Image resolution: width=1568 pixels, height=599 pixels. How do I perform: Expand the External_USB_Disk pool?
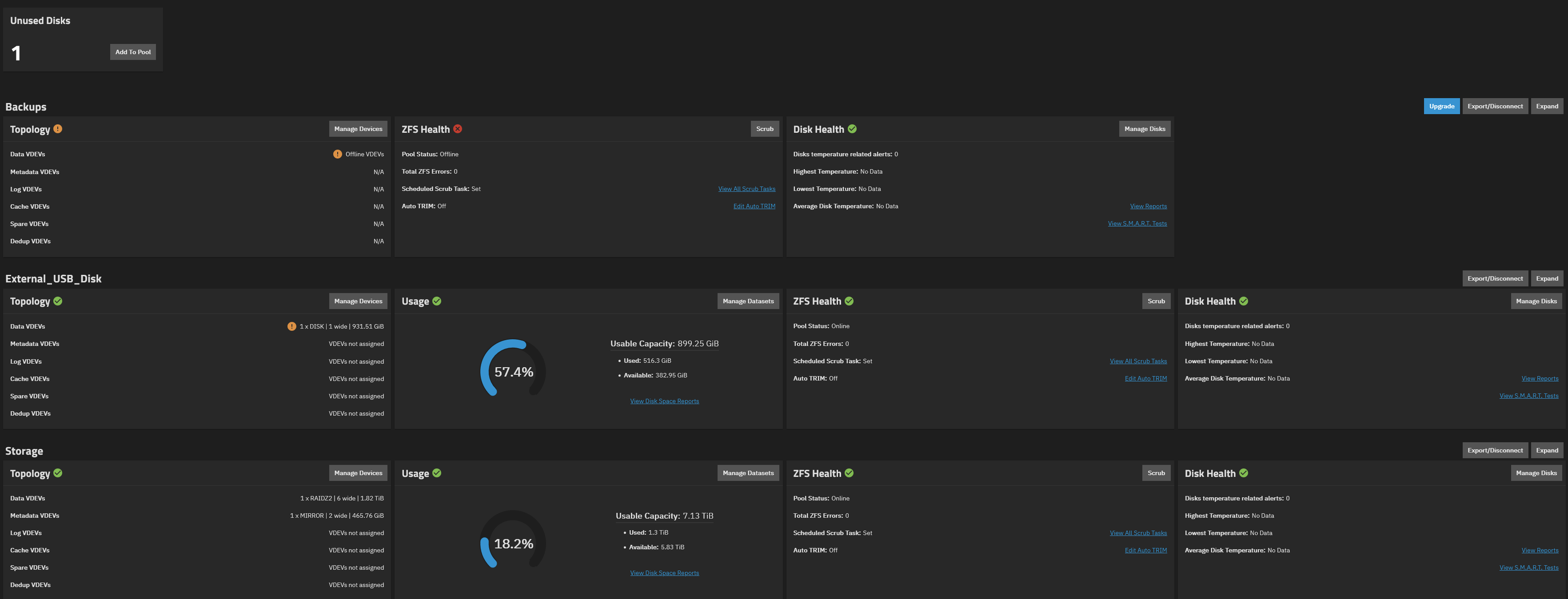pos(1547,278)
